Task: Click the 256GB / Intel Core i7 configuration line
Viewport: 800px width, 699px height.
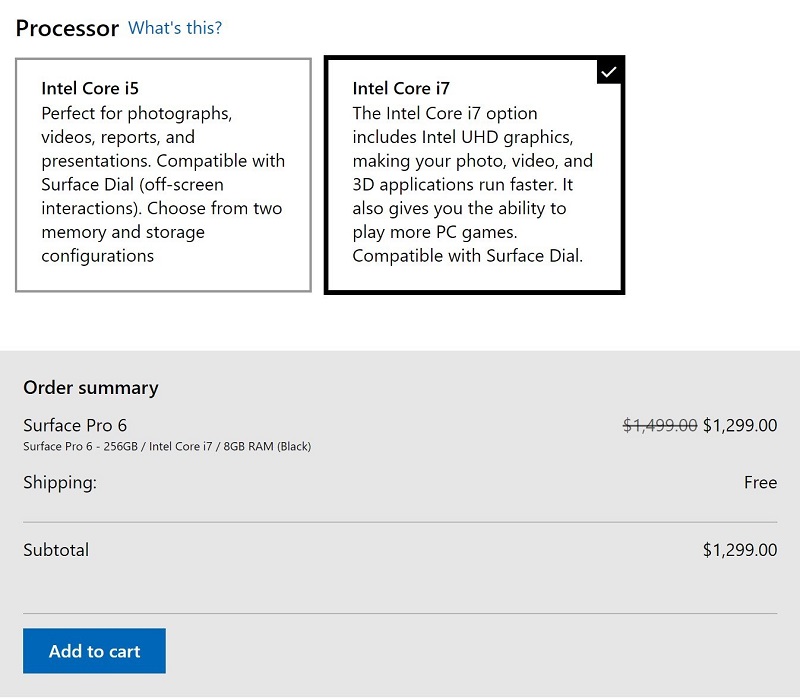Action: coord(167,446)
